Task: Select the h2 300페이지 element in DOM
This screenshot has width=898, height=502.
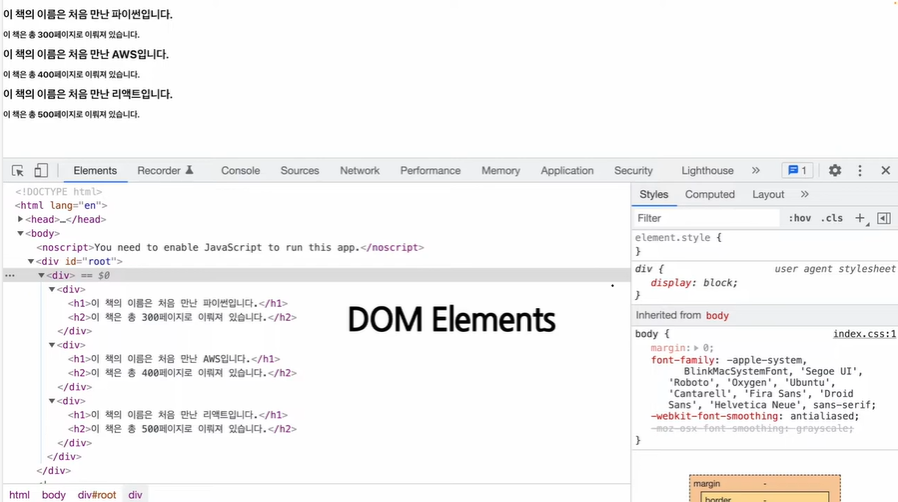Action: click(182, 317)
